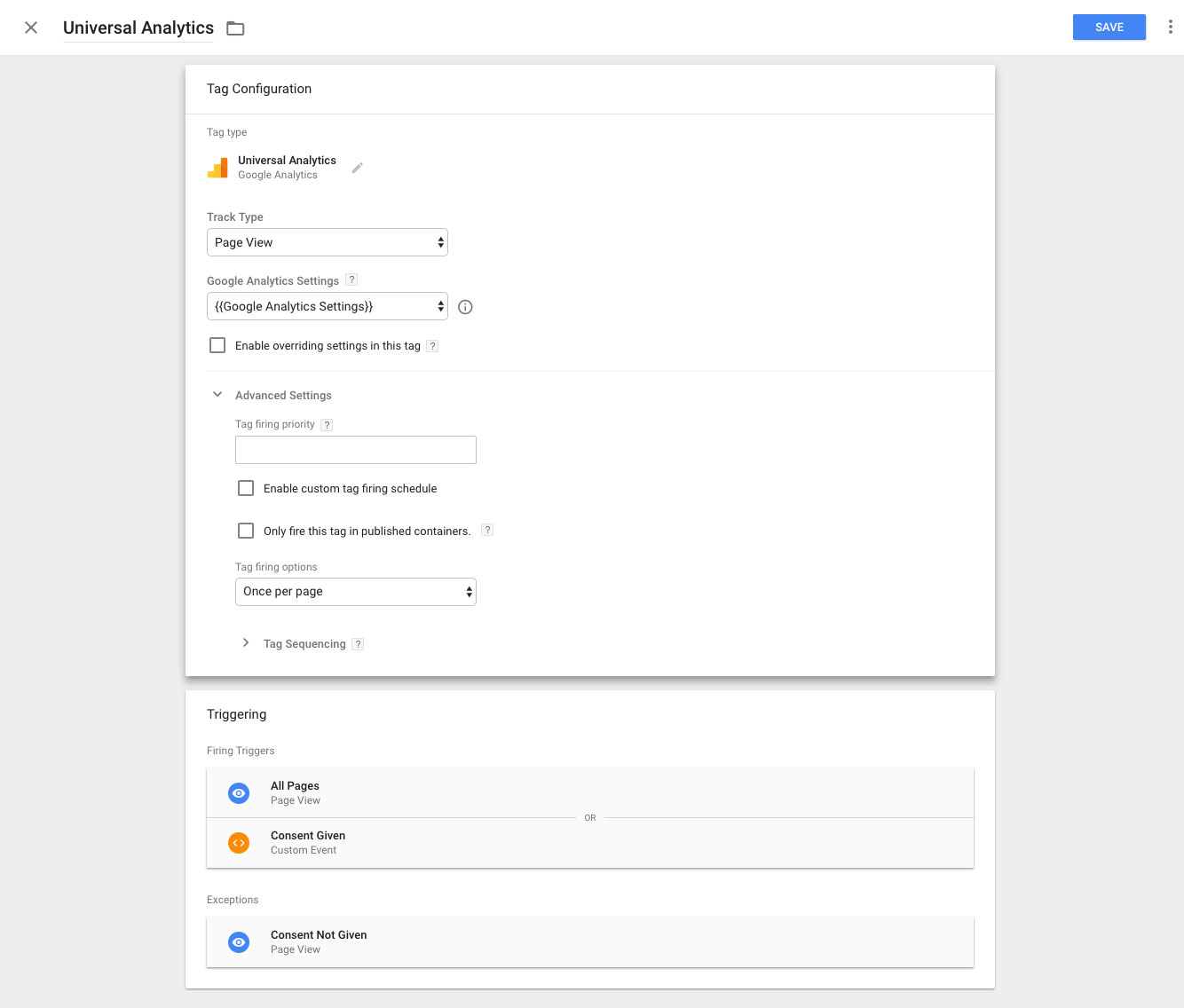
Task: Edit the Universal Analytics tag name
Action: point(138,28)
